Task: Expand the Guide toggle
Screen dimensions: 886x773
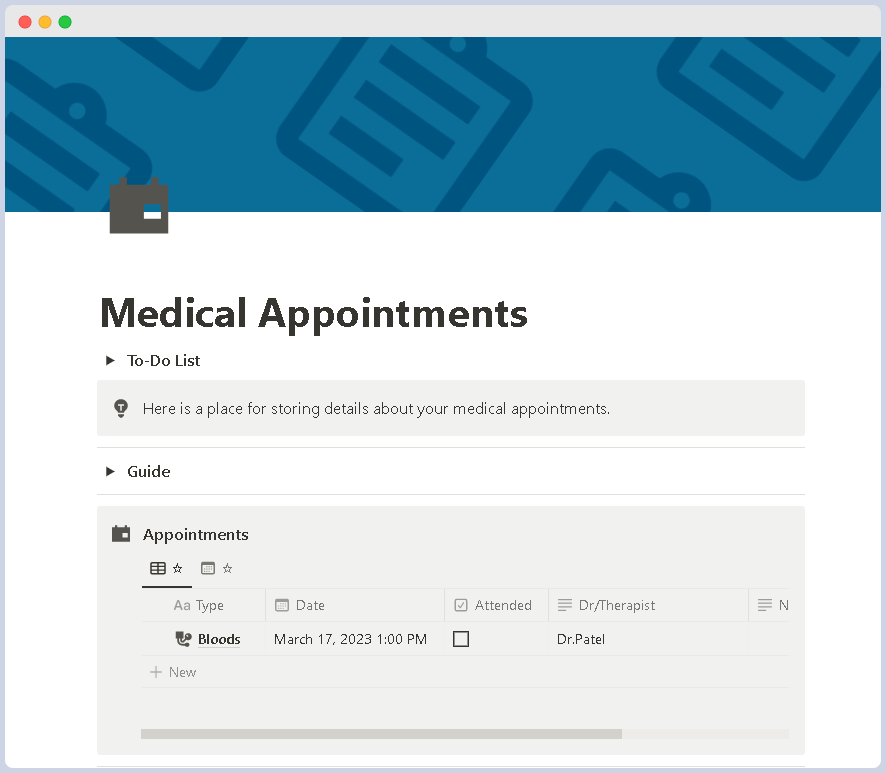Action: [110, 471]
